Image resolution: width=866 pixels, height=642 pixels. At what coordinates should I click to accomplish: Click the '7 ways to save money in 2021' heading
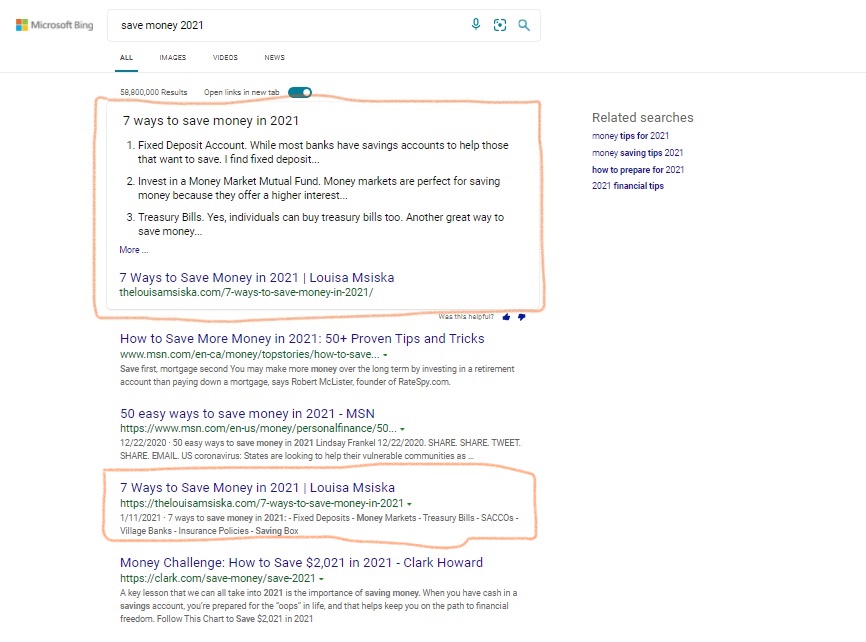pyautogui.click(x=210, y=121)
